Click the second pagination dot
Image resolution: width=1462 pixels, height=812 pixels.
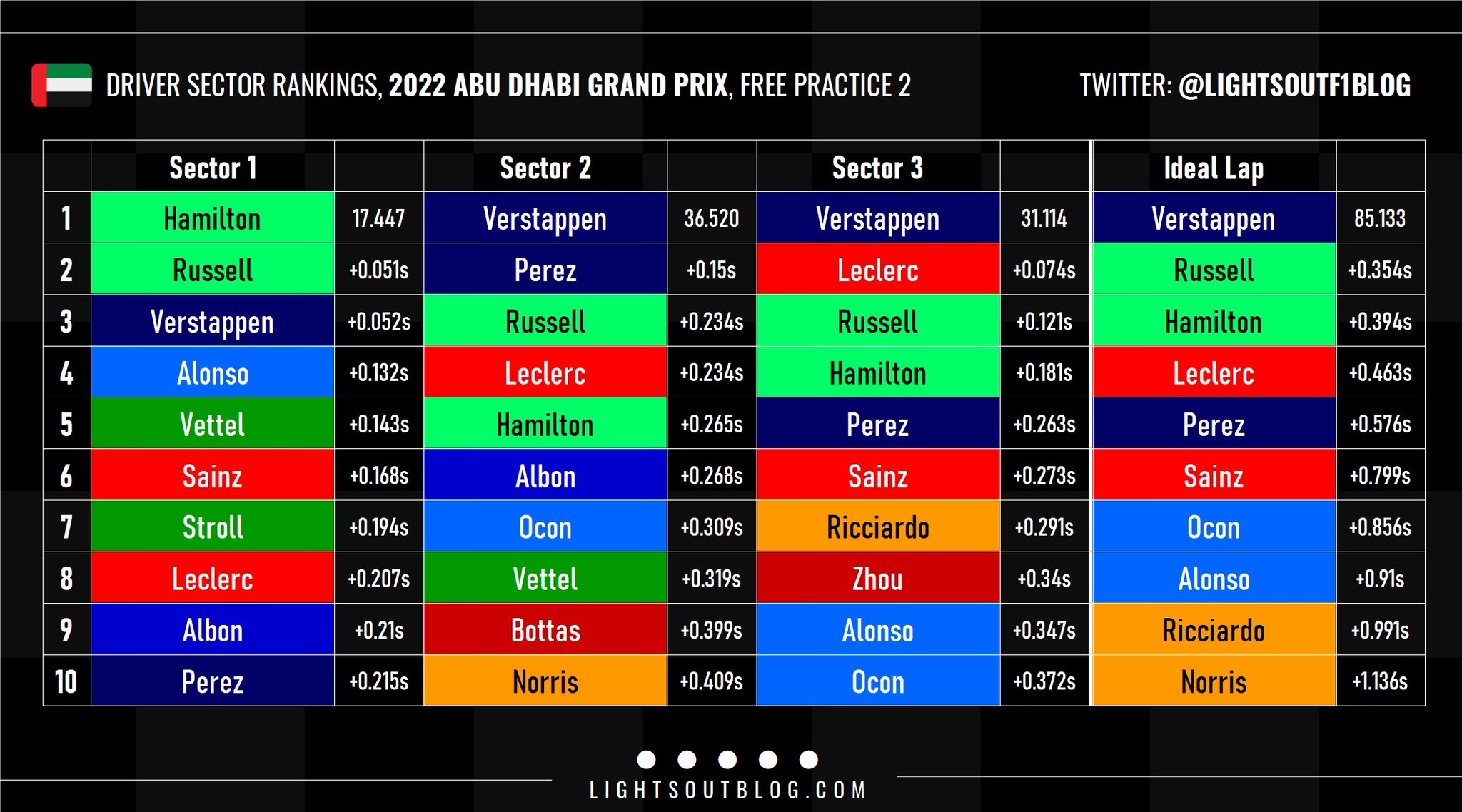pyautogui.click(x=687, y=759)
